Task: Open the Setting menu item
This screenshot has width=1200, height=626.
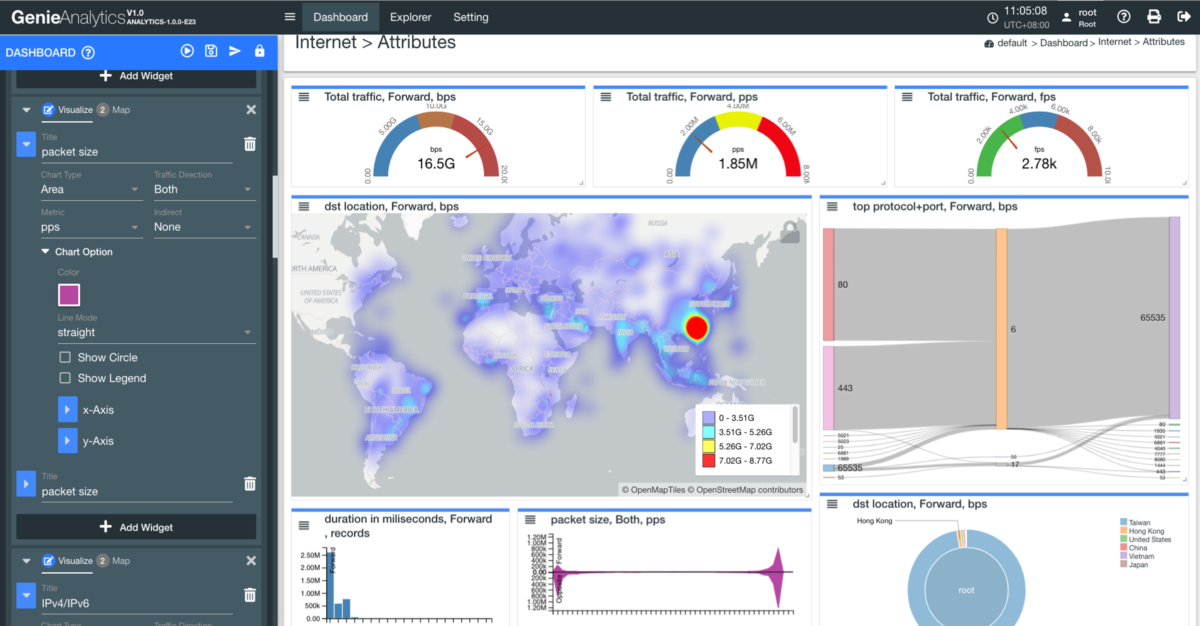Action: (470, 17)
